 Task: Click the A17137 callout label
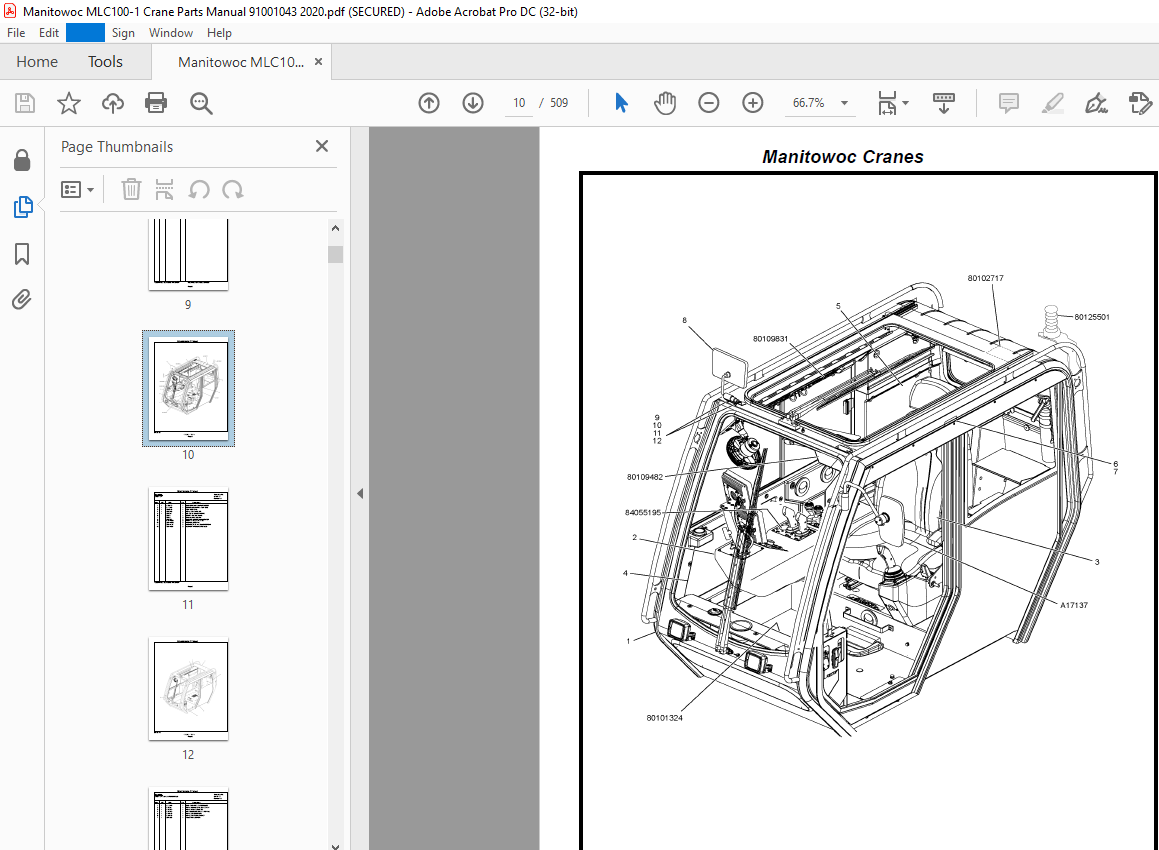(x=1074, y=605)
